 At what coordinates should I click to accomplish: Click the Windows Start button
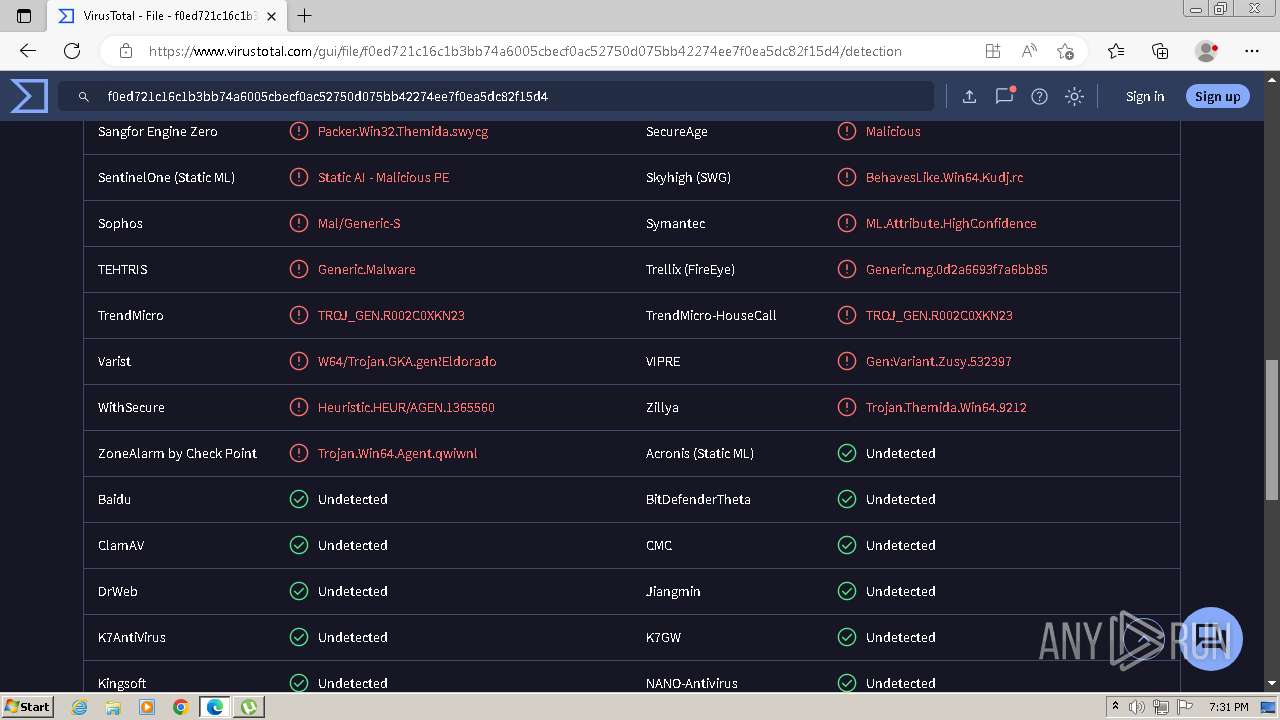point(27,706)
